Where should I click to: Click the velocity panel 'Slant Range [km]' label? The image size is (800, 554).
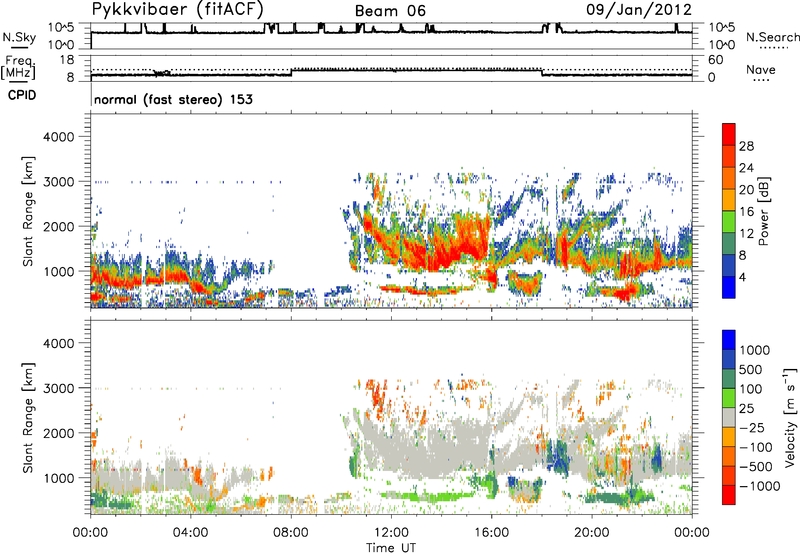point(28,417)
